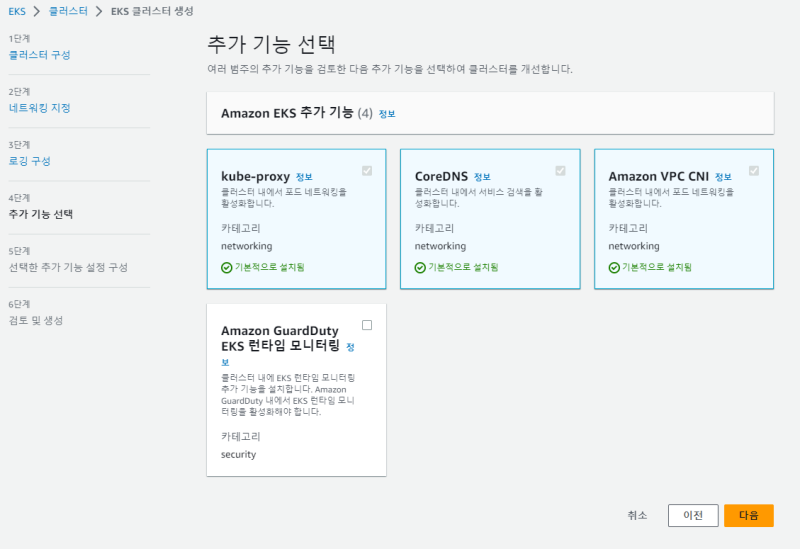
Task: Toggle the CoreDNS add-on checkbox
Action: pos(561,171)
